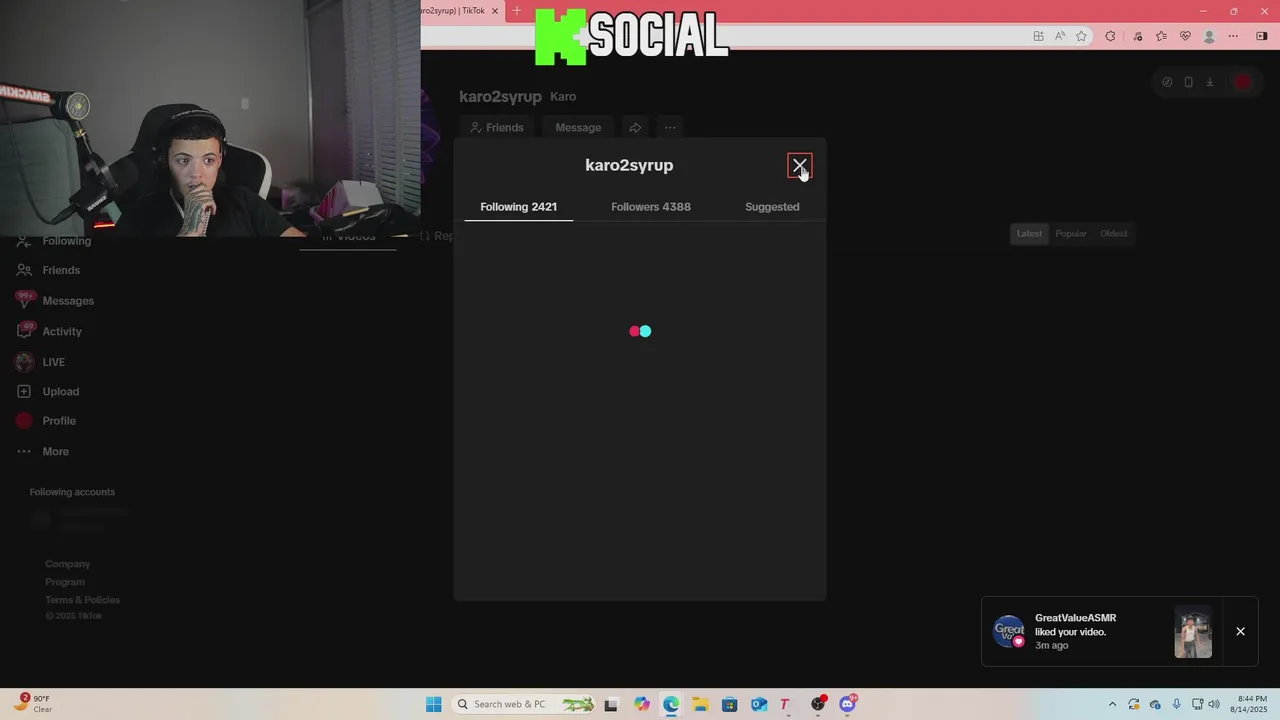
Task: Open Task View on taskbar
Action: tap(611, 704)
